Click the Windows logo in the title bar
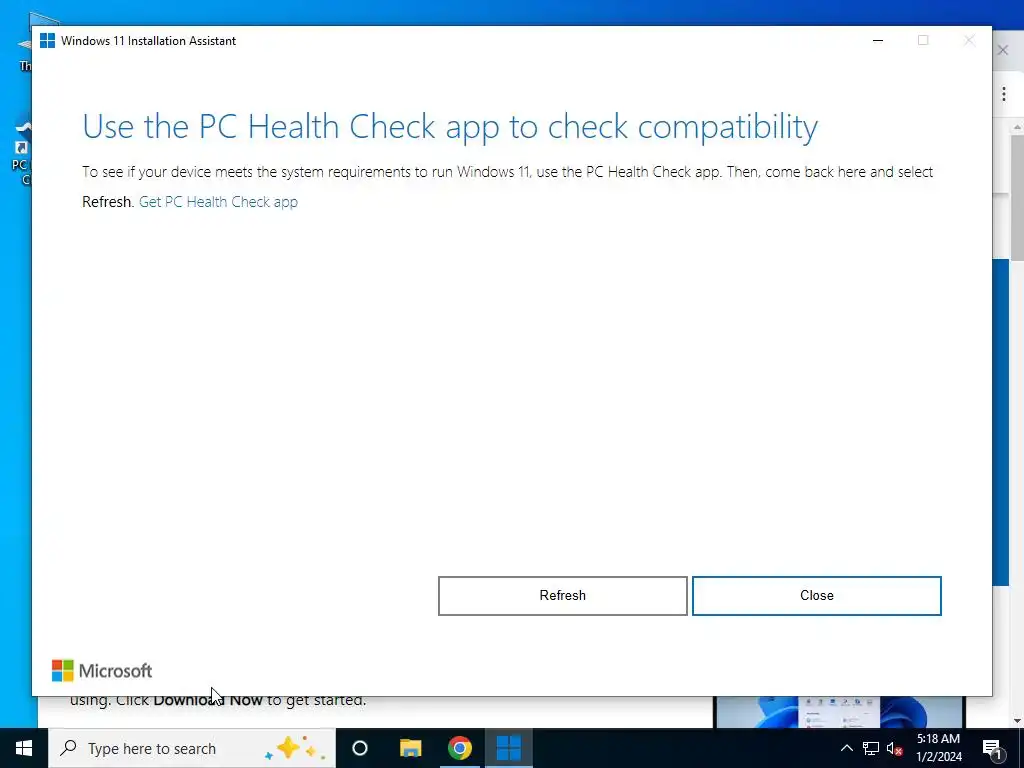This screenshot has width=1024, height=768. click(x=47, y=40)
